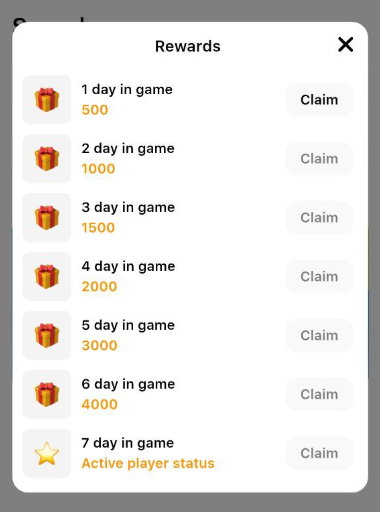380x512 pixels.
Task: Claim the 3000 reward for day 5
Action: [319, 335]
